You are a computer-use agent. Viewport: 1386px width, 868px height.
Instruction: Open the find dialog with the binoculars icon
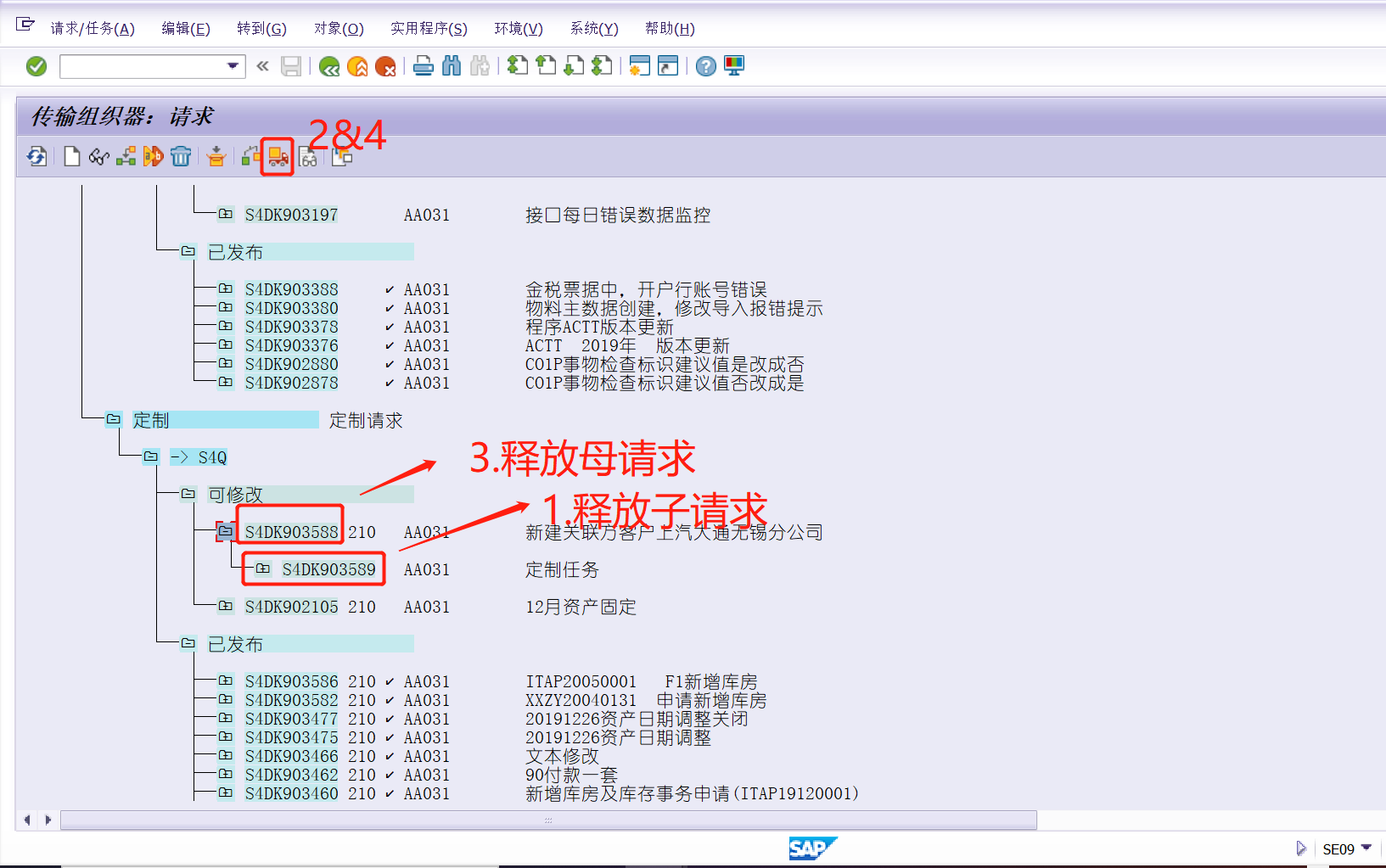pyautogui.click(x=452, y=66)
